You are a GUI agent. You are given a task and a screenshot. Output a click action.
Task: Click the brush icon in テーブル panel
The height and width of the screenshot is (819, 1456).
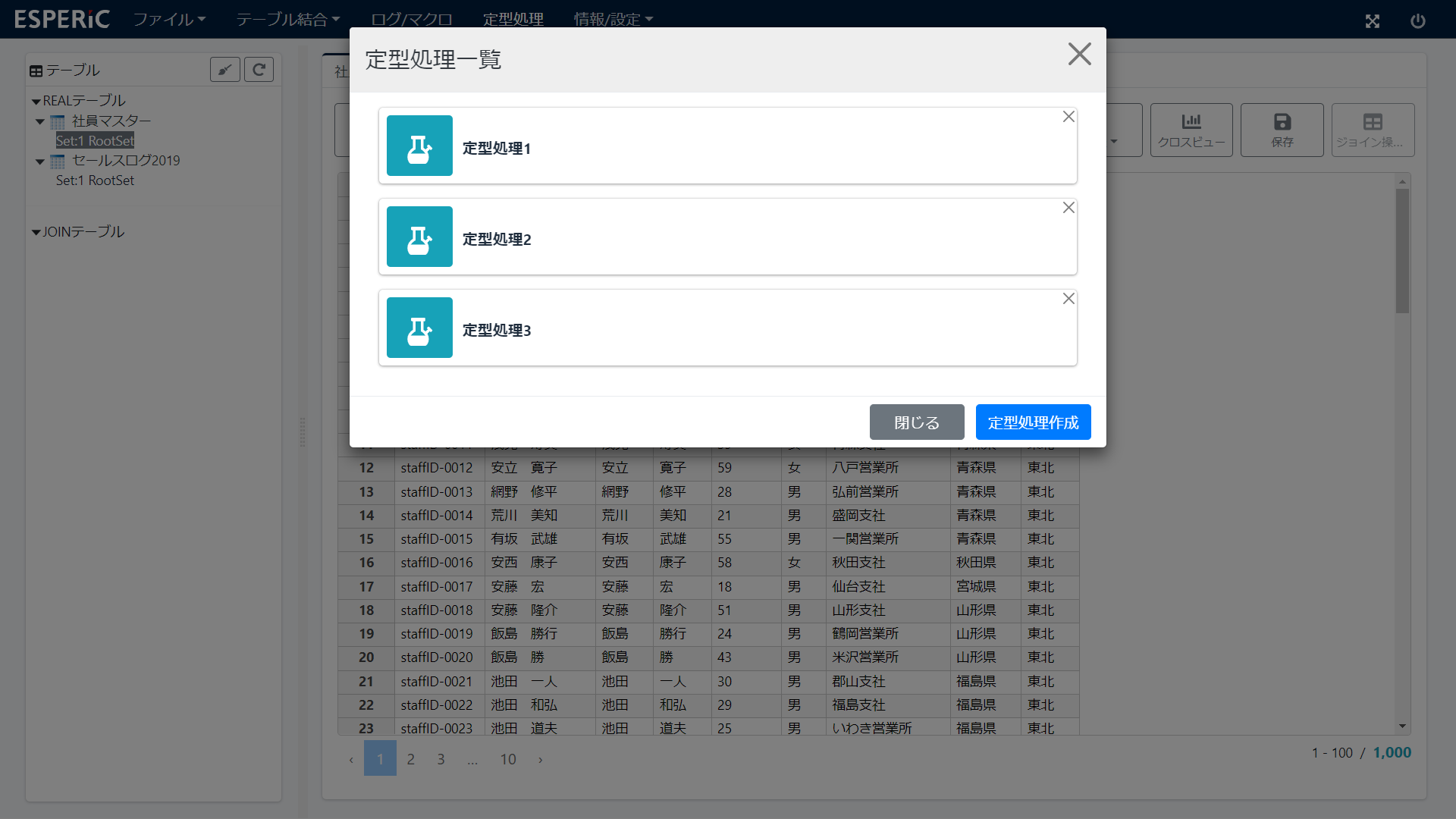tap(225, 70)
